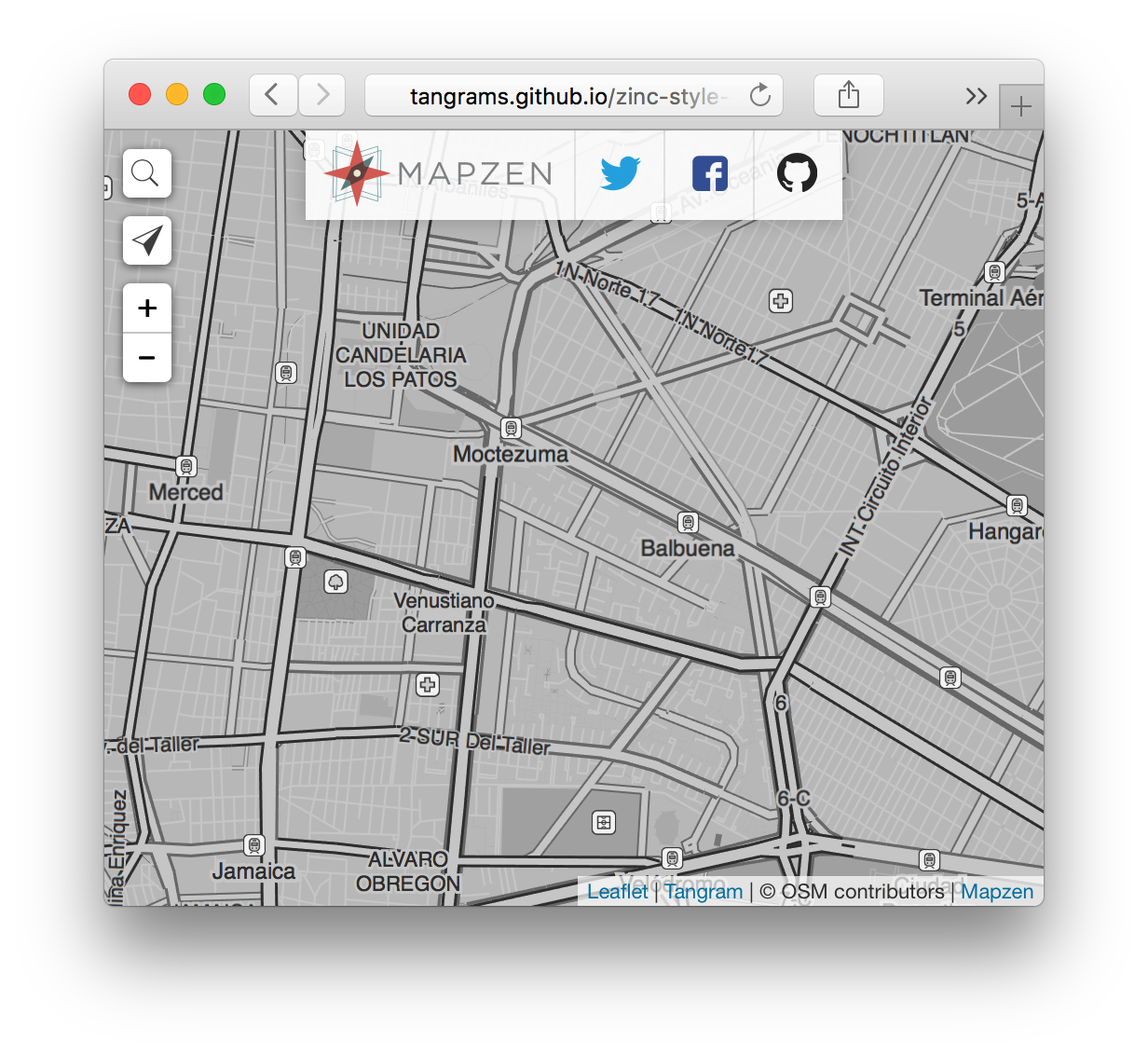The height and width of the screenshot is (1055, 1148).
Task: Click the 2-SUR Del Taller road label
Action: pyautogui.click(x=475, y=741)
